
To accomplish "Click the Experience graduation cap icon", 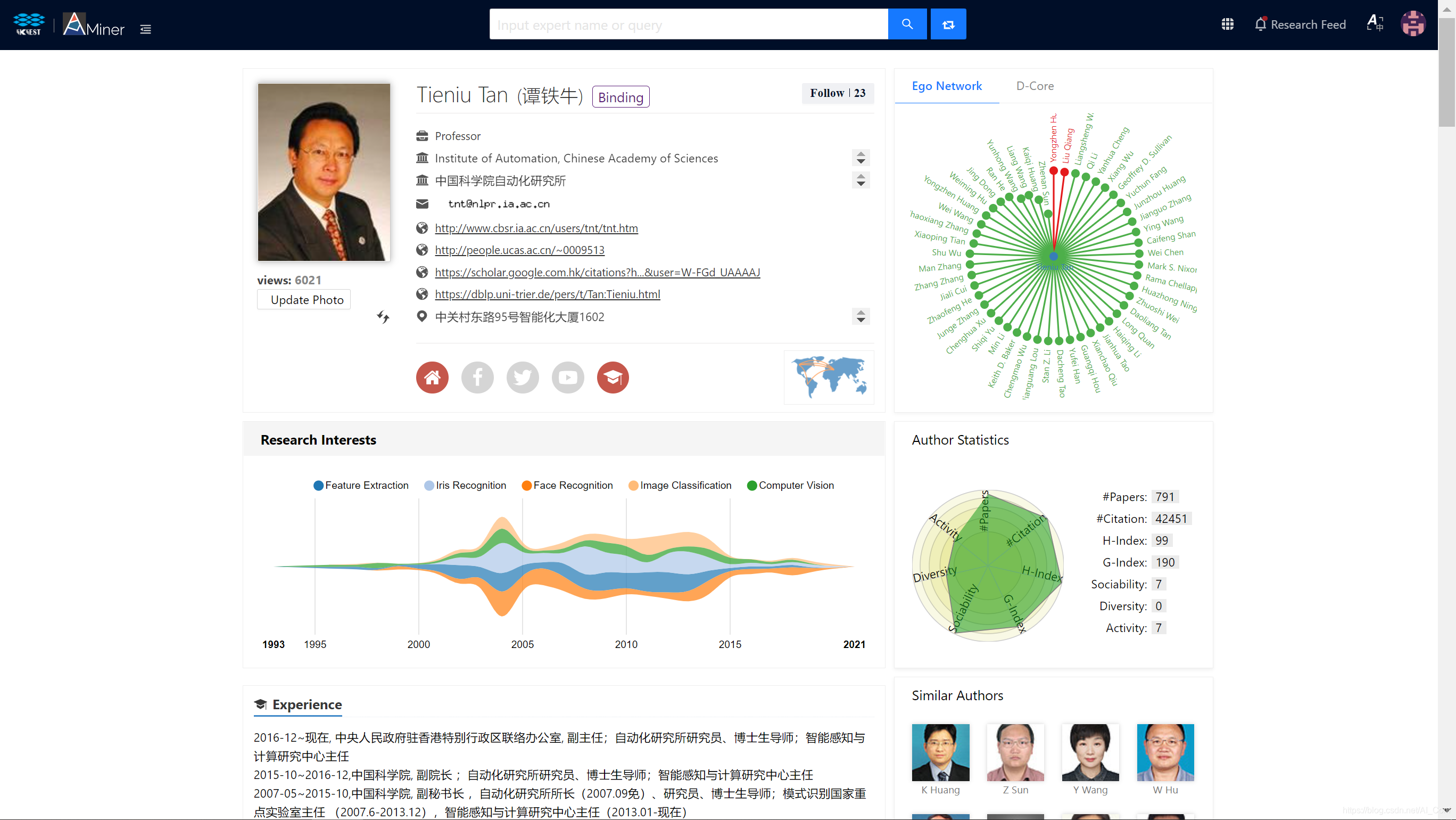I will 260,704.
